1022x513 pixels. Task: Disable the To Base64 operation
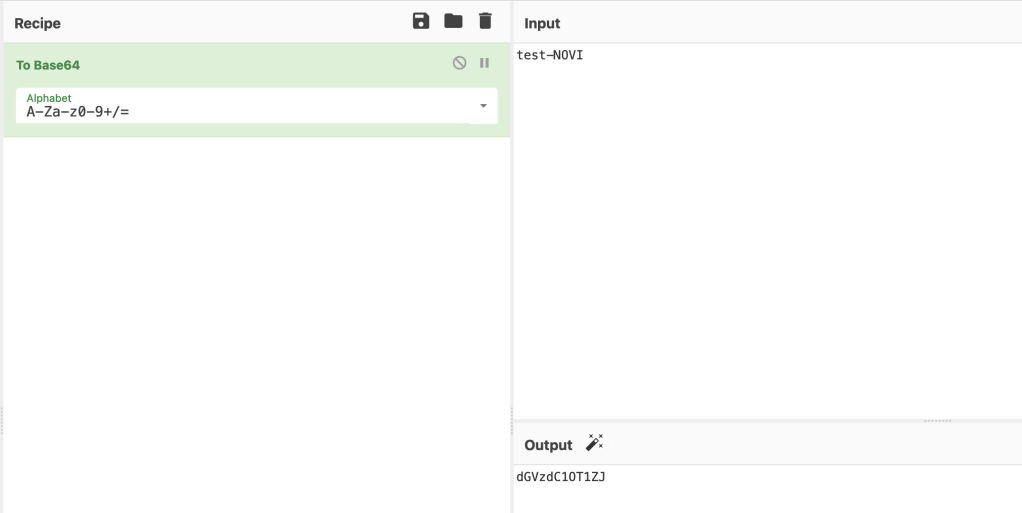coord(459,63)
